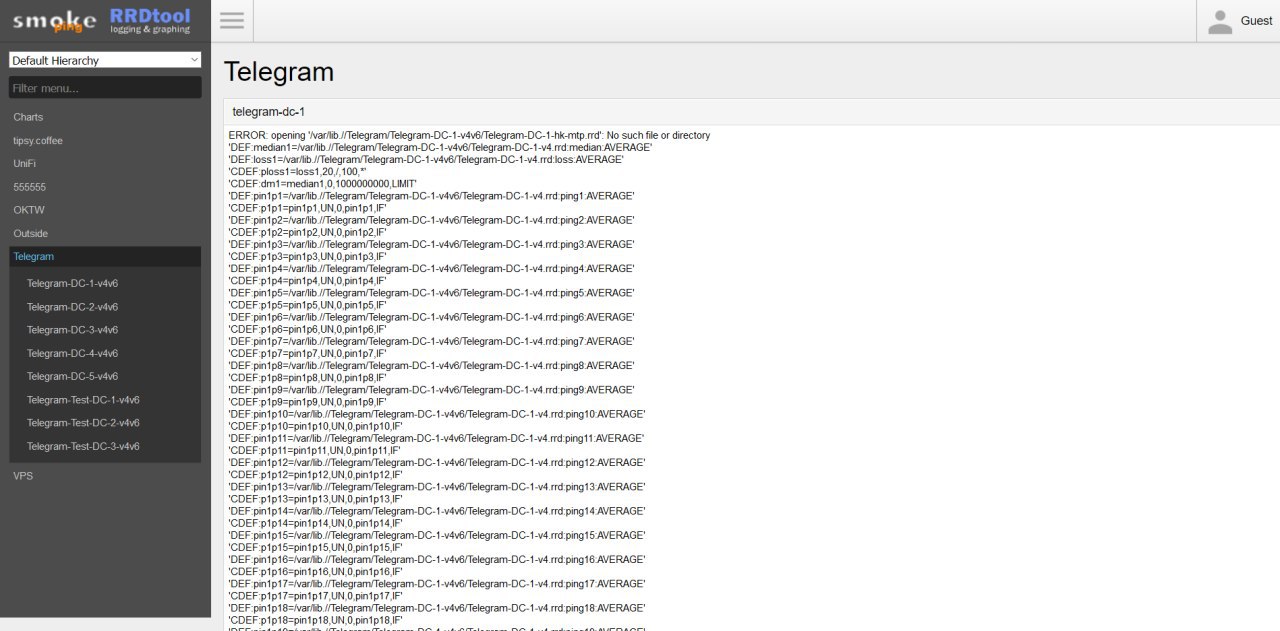Image resolution: width=1280 pixels, height=631 pixels.
Task: Click the 'CDEF:p1p9' line
Action: (x=307, y=402)
